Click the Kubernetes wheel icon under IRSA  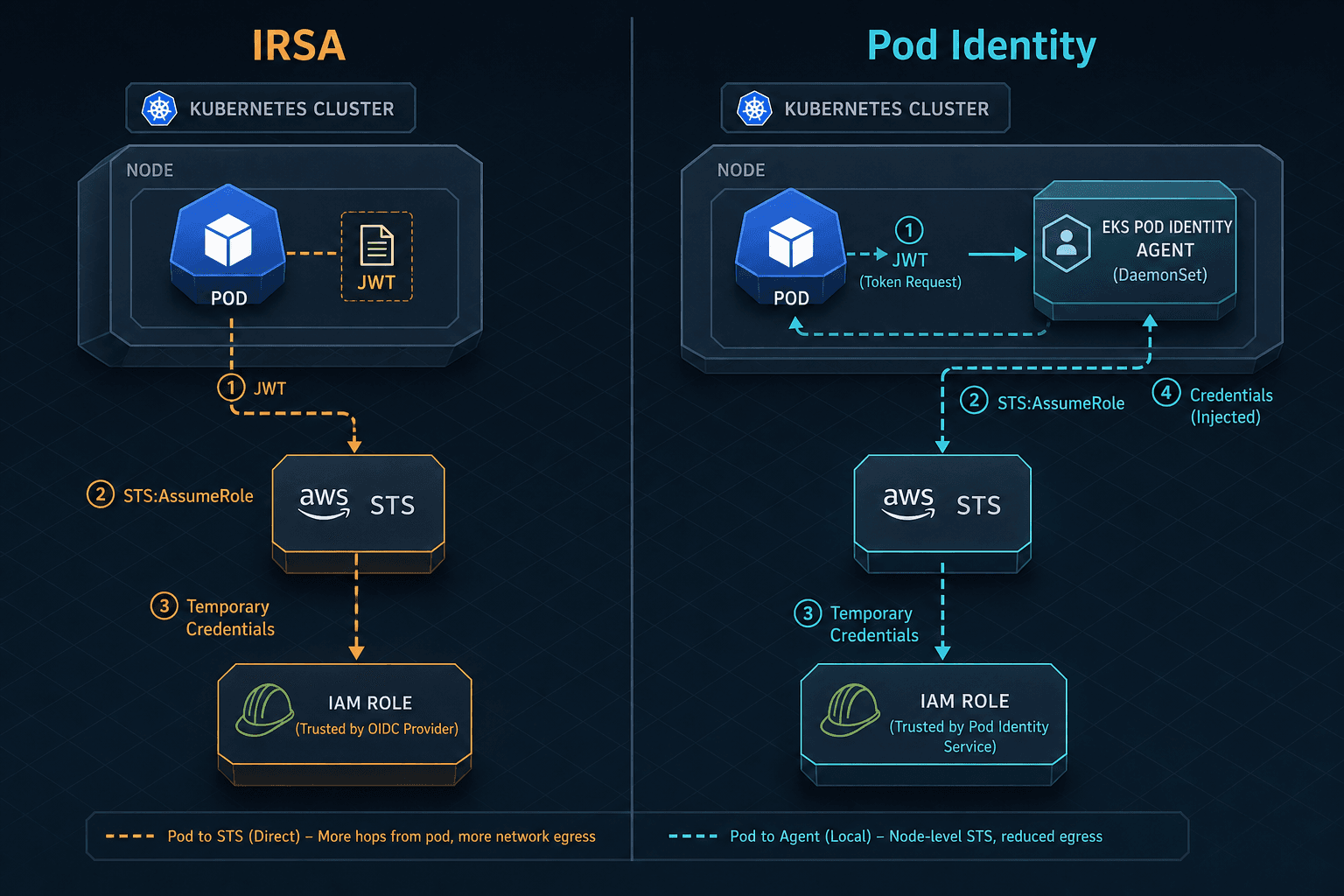(x=159, y=108)
